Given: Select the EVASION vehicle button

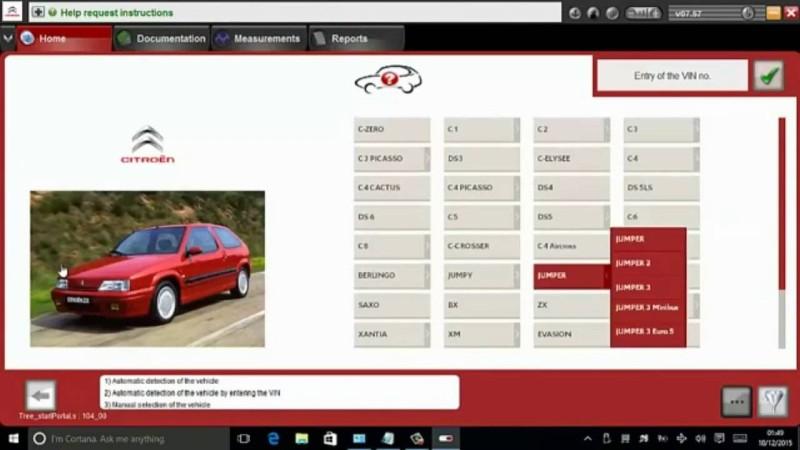Looking at the screenshot, I should (x=571, y=334).
